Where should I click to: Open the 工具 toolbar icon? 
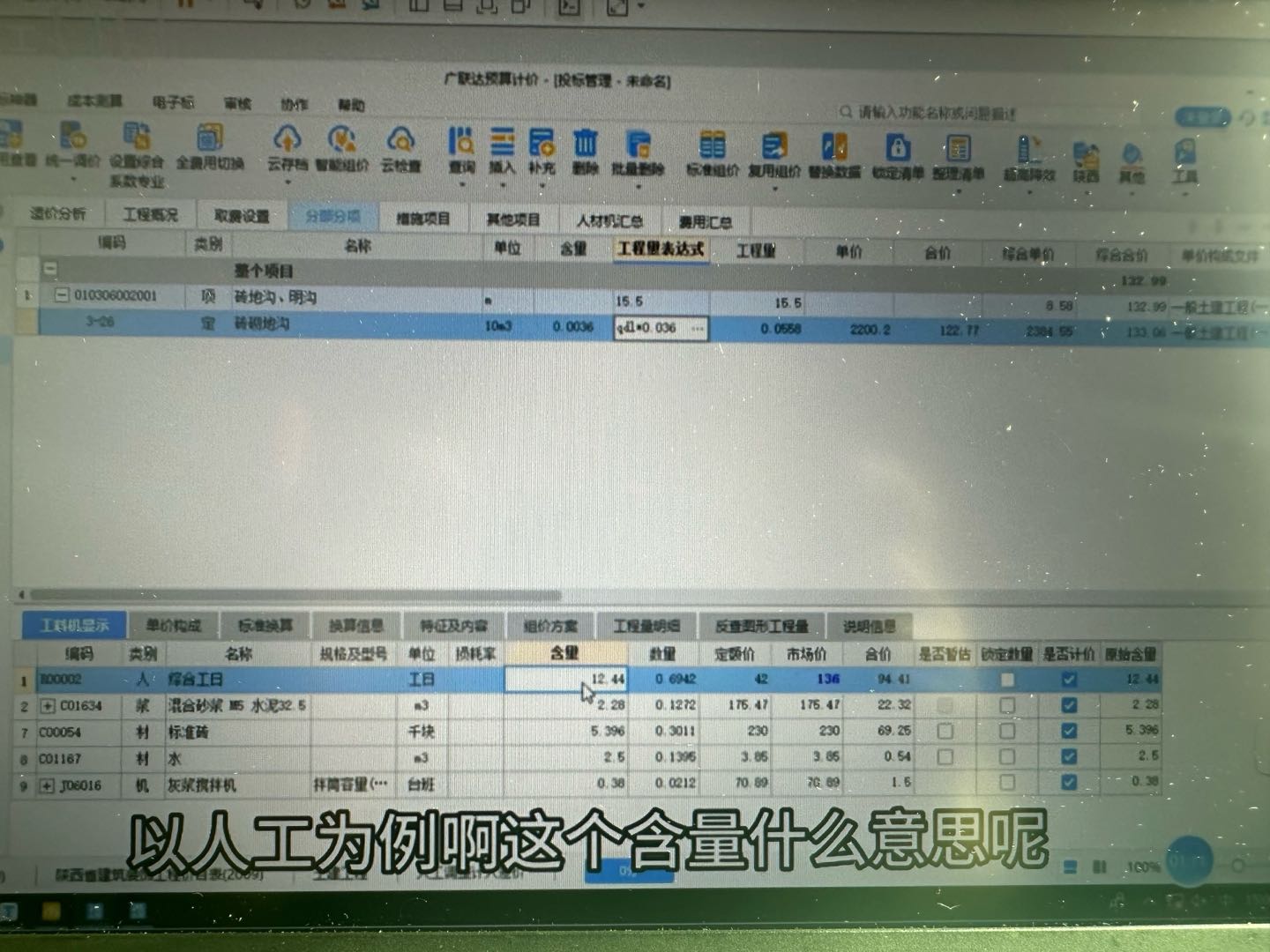click(x=1185, y=152)
